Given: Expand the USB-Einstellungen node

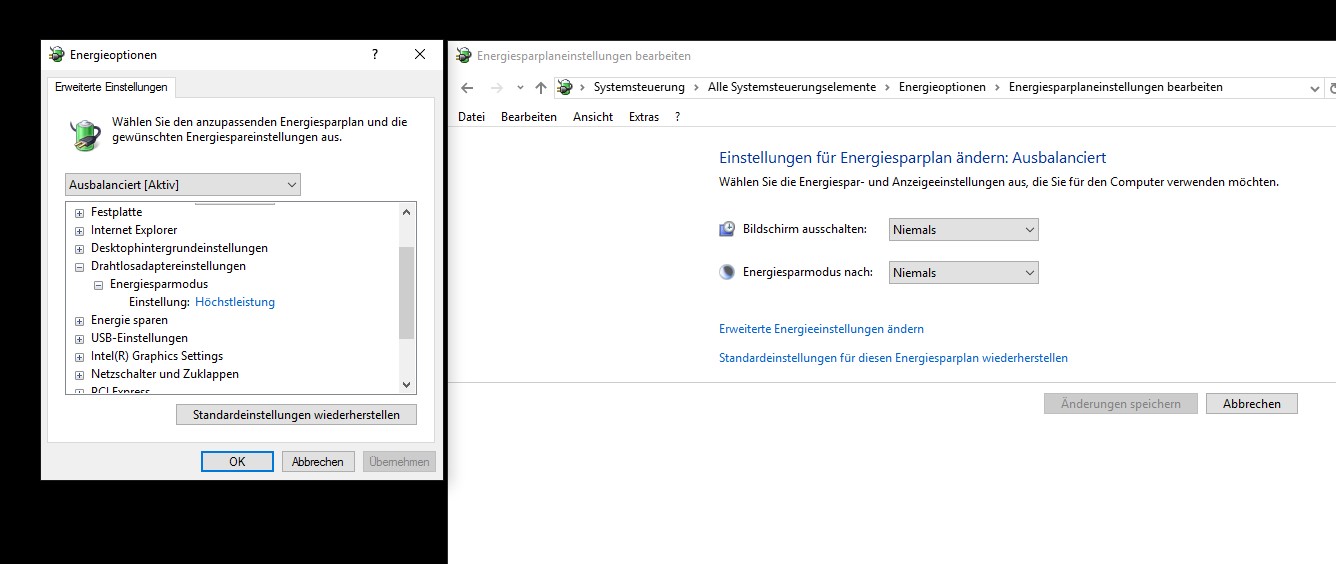Looking at the screenshot, I should [x=80, y=339].
